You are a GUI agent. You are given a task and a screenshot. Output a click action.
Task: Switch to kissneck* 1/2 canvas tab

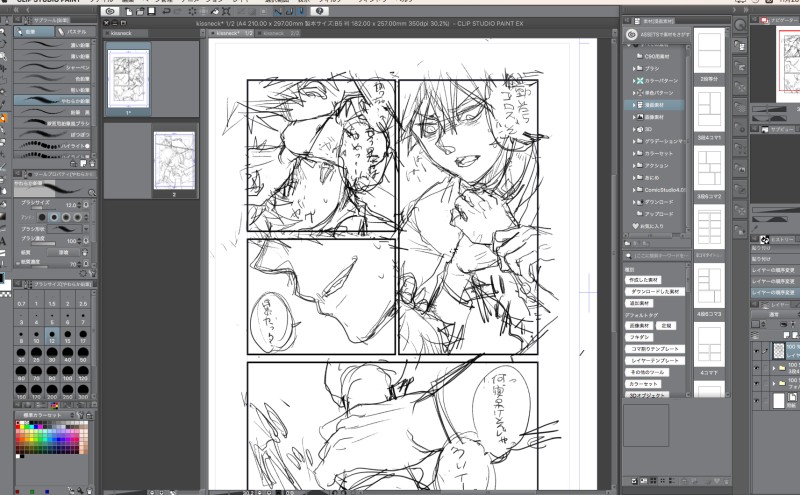pos(232,33)
